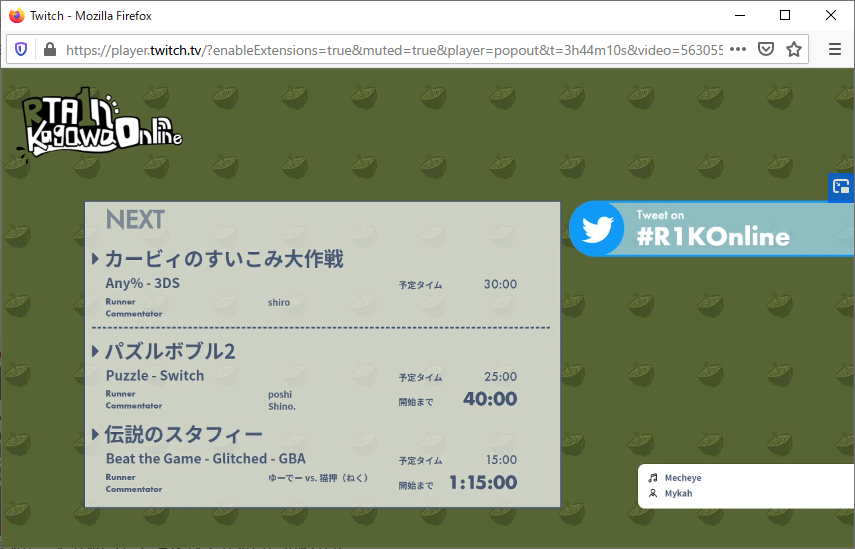Click runner name poshi
The width and height of the screenshot is (855, 549).
click(x=280, y=395)
